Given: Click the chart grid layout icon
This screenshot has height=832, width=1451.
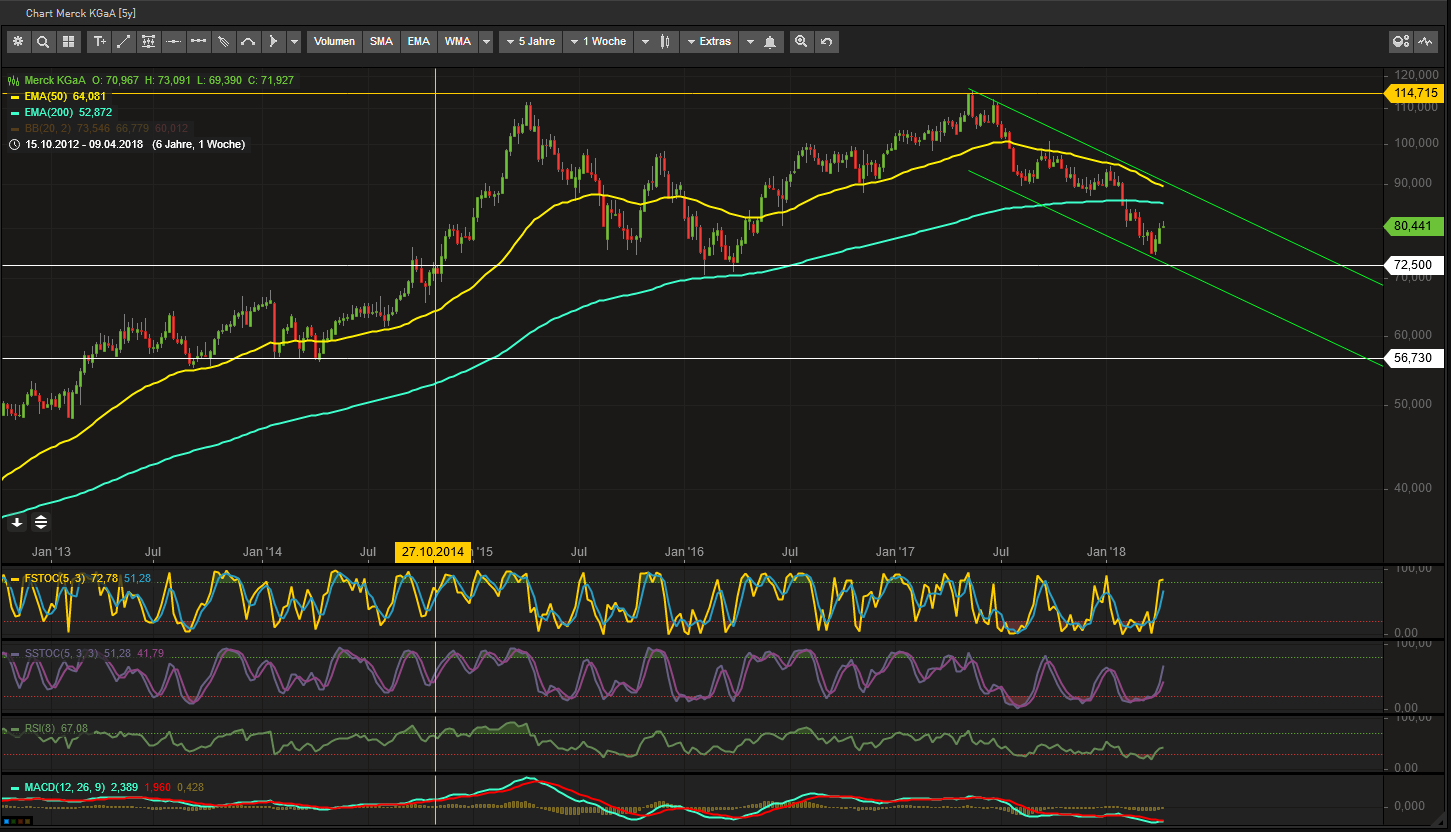Looking at the screenshot, I should [68, 41].
